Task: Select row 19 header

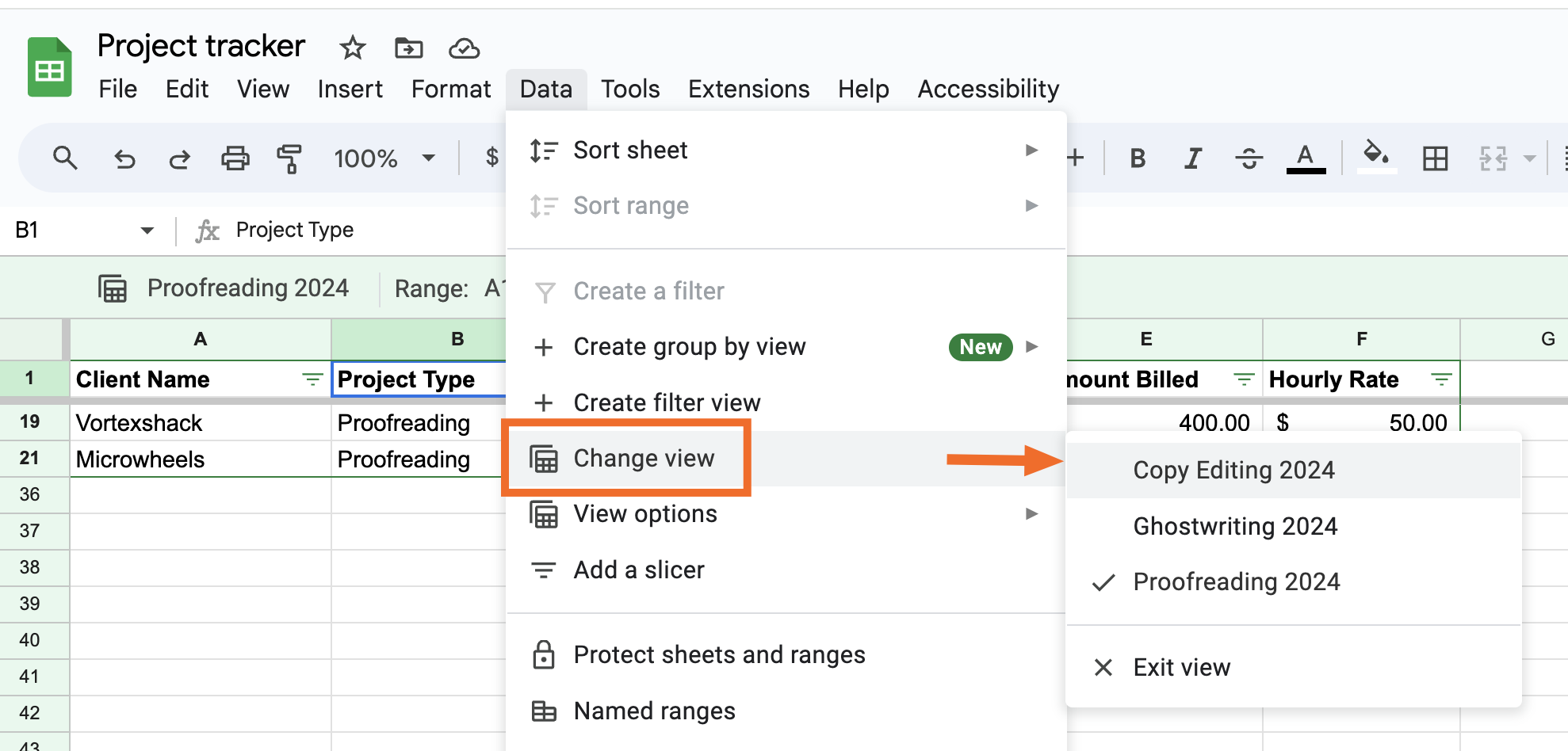Action: 30,421
